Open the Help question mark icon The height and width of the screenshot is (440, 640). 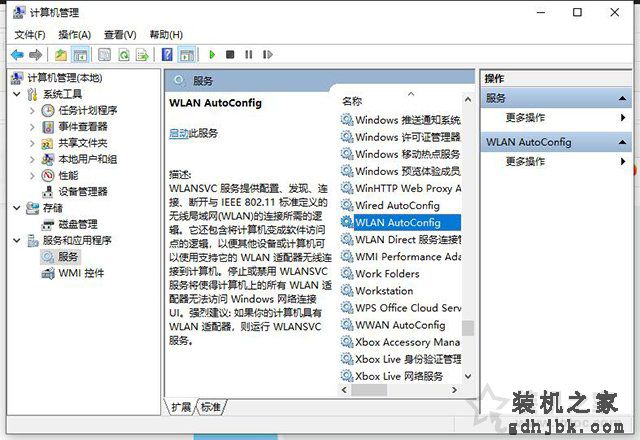(x=167, y=54)
